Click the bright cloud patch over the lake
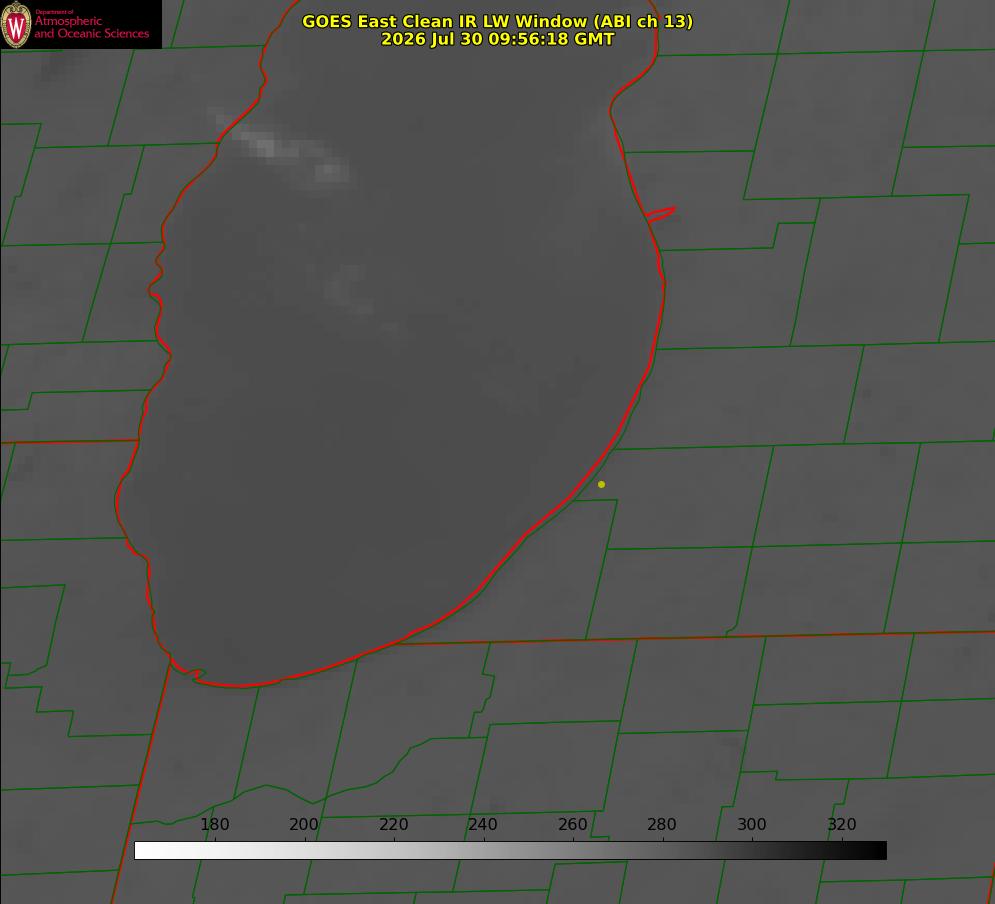995x904 pixels. click(282, 151)
